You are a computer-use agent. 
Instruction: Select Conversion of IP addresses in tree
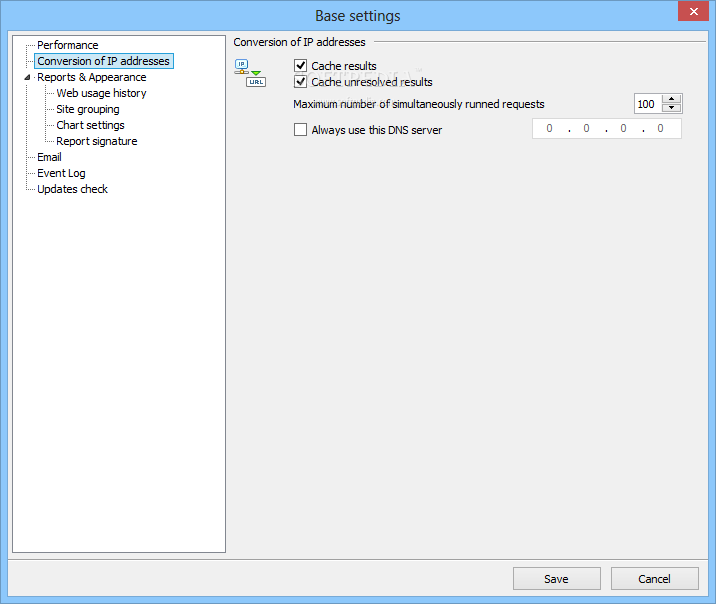(x=104, y=61)
